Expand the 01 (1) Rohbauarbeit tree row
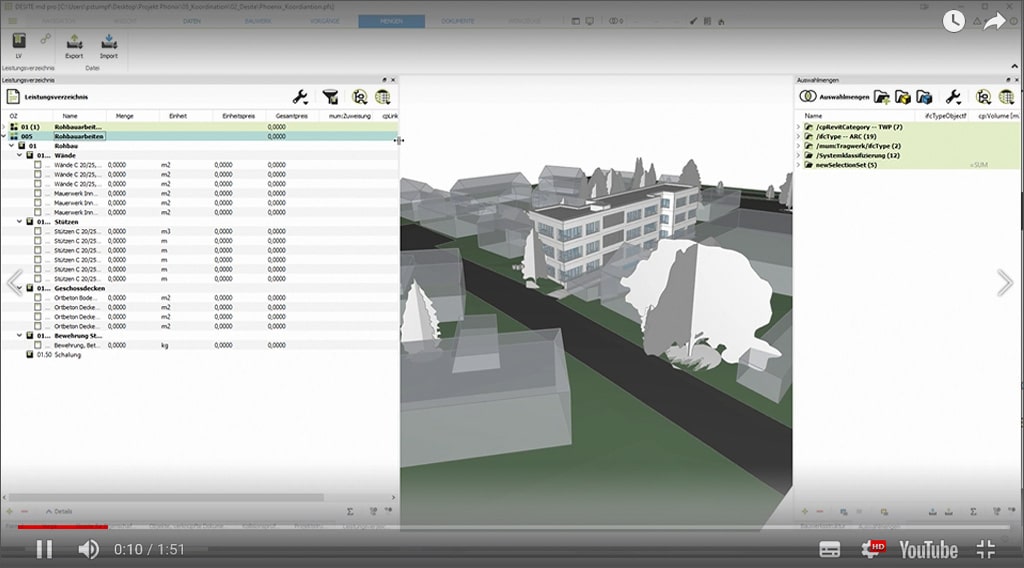Viewport: 1024px width, 568px height. [4, 127]
